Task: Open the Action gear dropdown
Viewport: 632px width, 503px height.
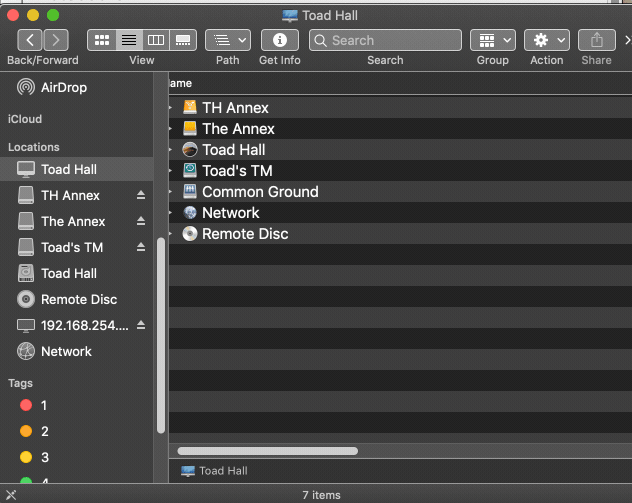Action: coord(547,40)
